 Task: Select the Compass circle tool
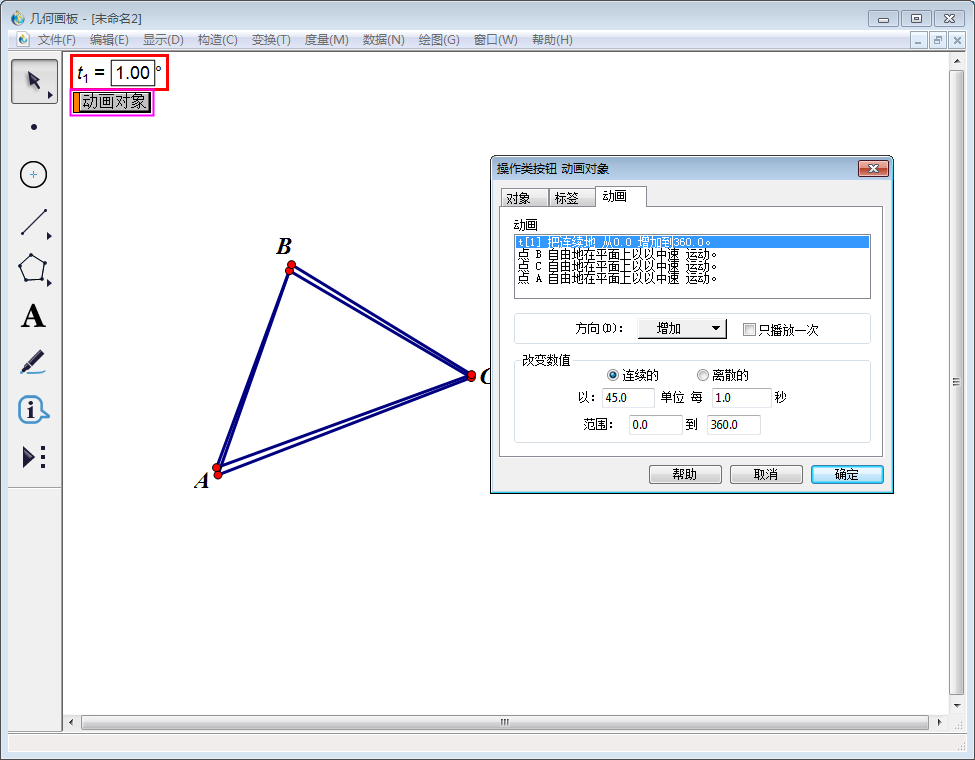[x=34, y=174]
